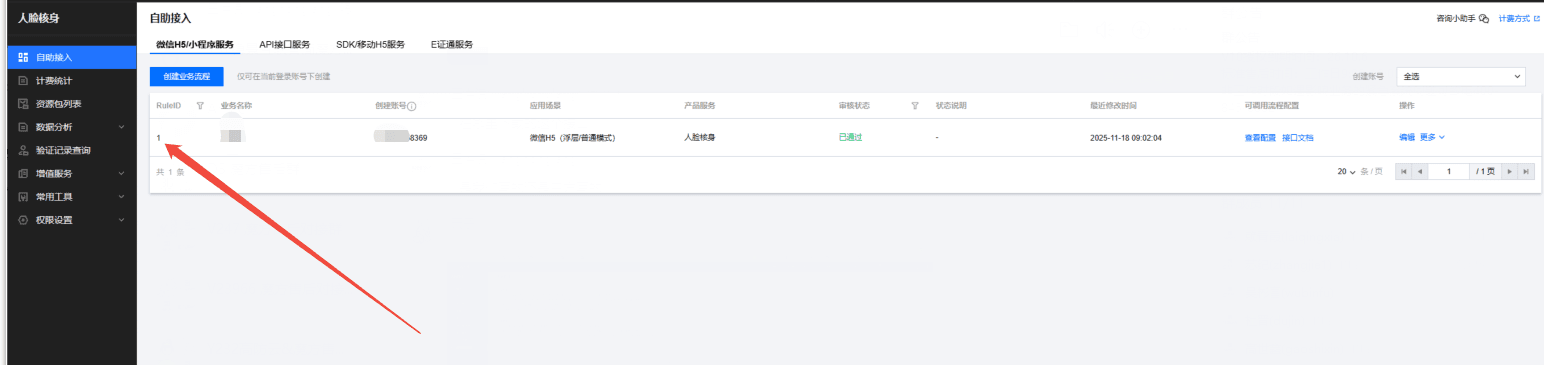Go to the next page
The image size is (1544, 365).
1510,172
